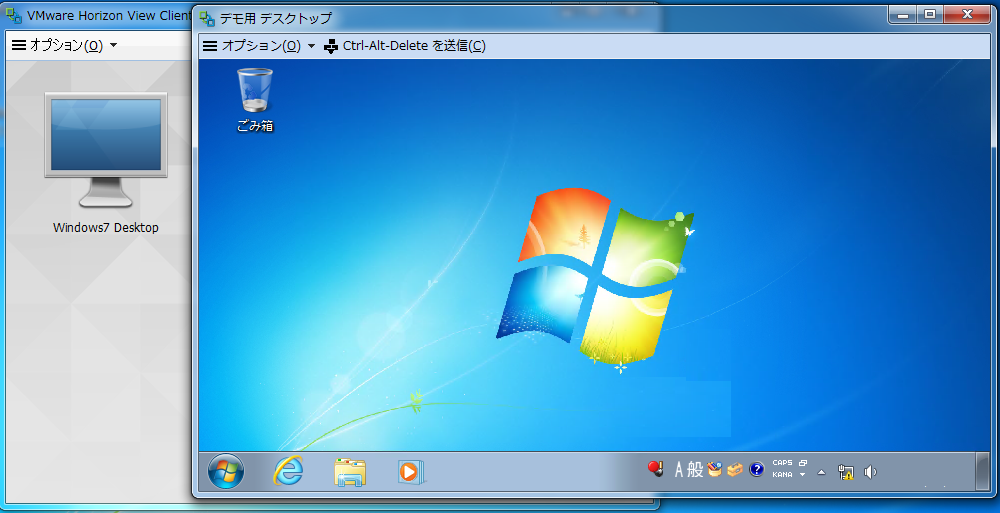Image resolution: width=1000 pixels, height=513 pixels.
Task: Restore the language bar with its small restore icon
Action: click(x=803, y=463)
